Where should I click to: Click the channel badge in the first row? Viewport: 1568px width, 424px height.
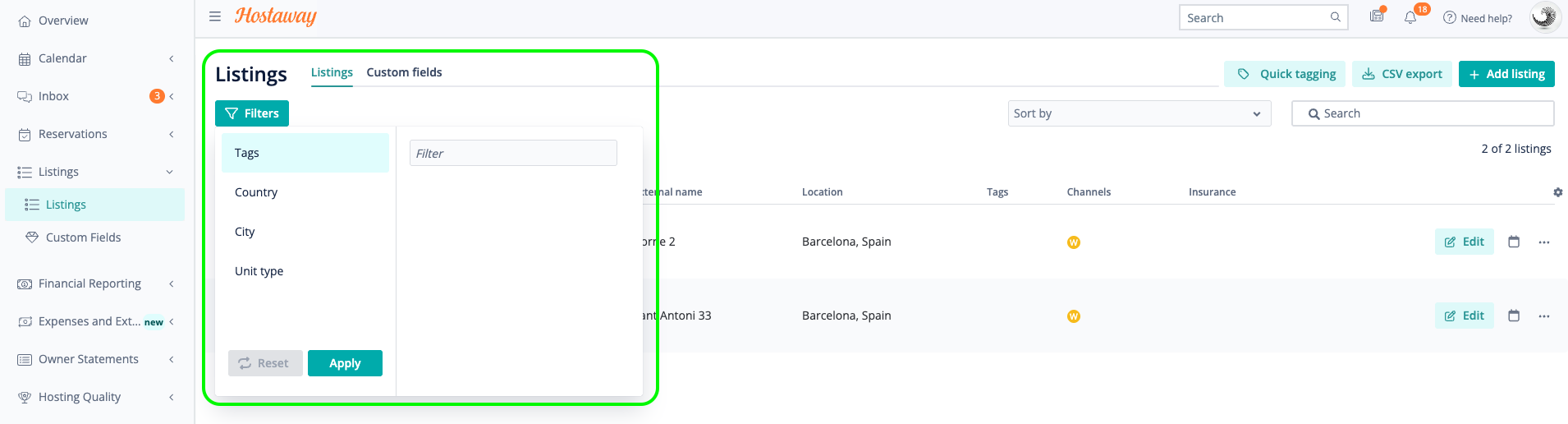coord(1074,242)
